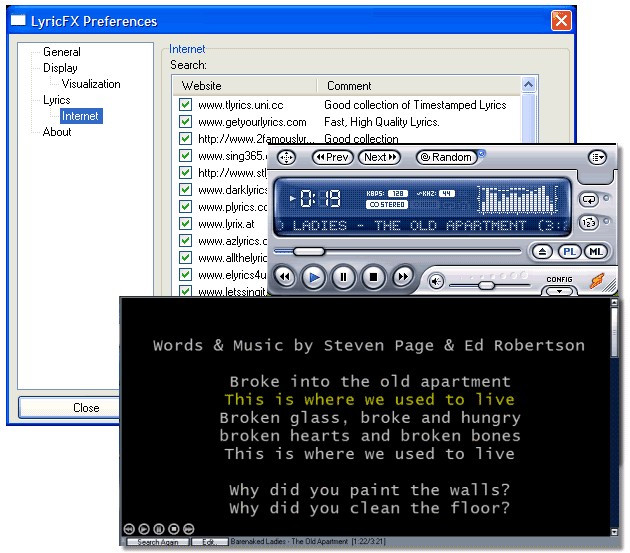
Task: Click the Next button in Winamp
Action: 380,157
